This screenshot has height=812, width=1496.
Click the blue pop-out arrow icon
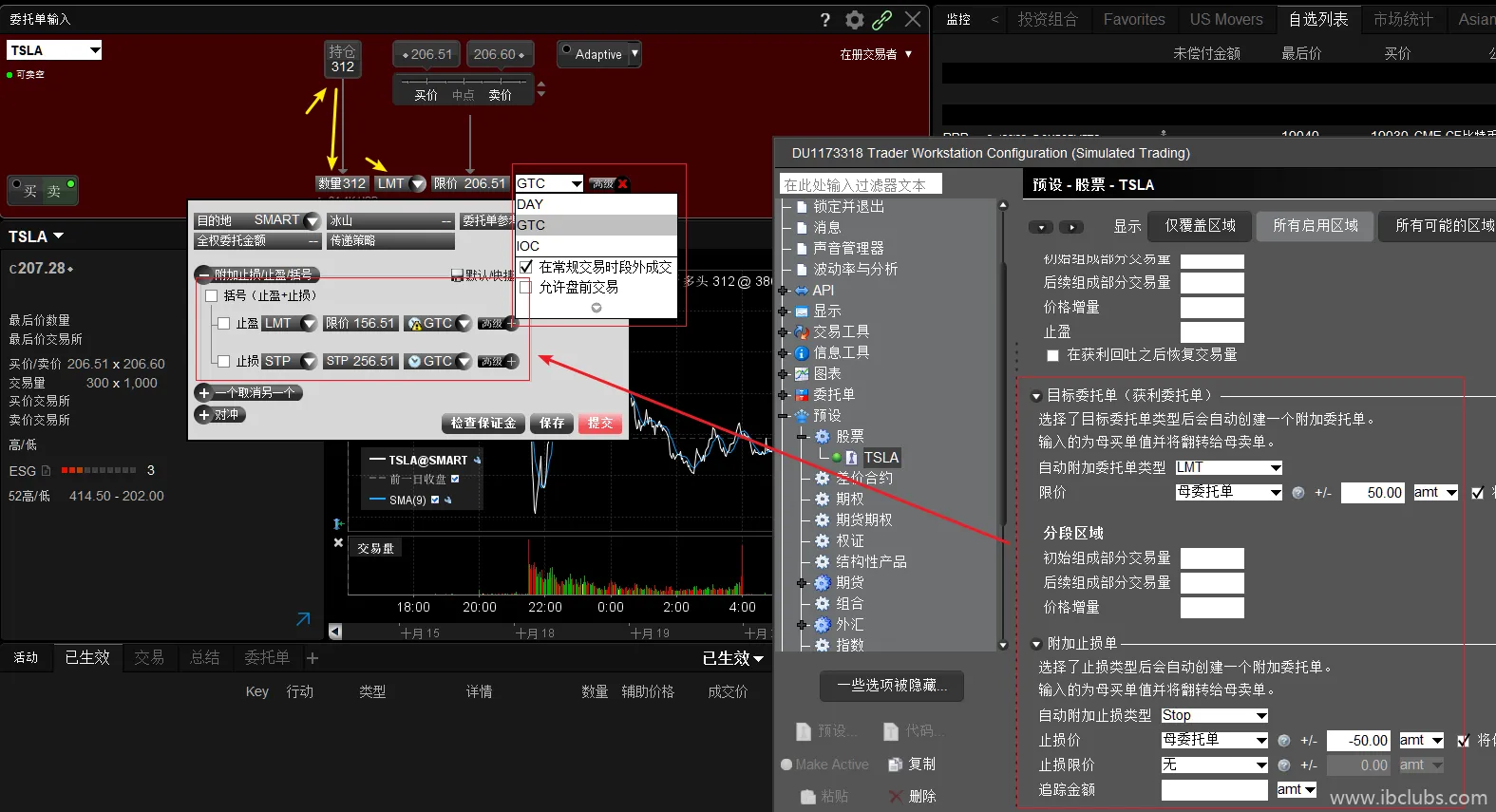[303, 619]
